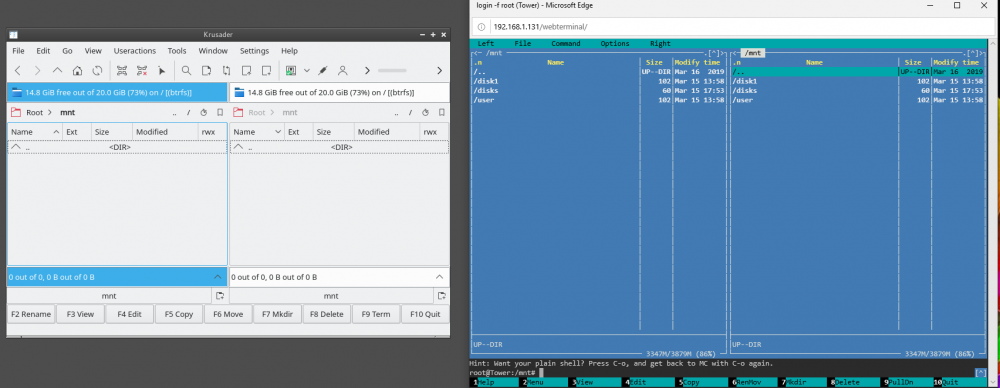Open the terminal icon in Krusader toolbar
Viewport: 1000px width, 388px height.
click(291, 70)
